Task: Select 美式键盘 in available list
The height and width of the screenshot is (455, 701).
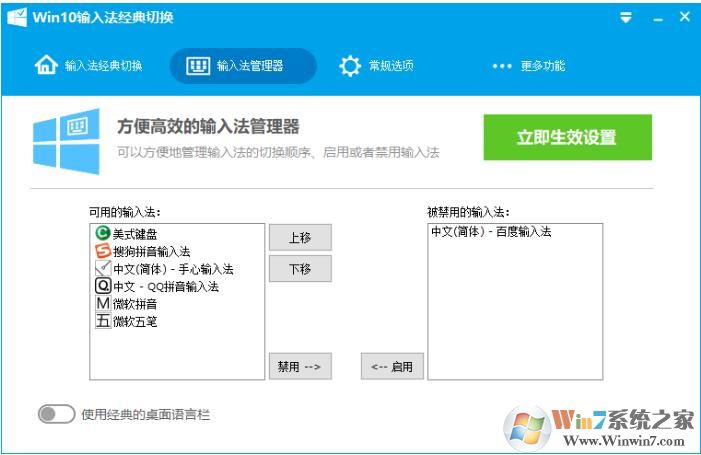Action: pos(177,233)
